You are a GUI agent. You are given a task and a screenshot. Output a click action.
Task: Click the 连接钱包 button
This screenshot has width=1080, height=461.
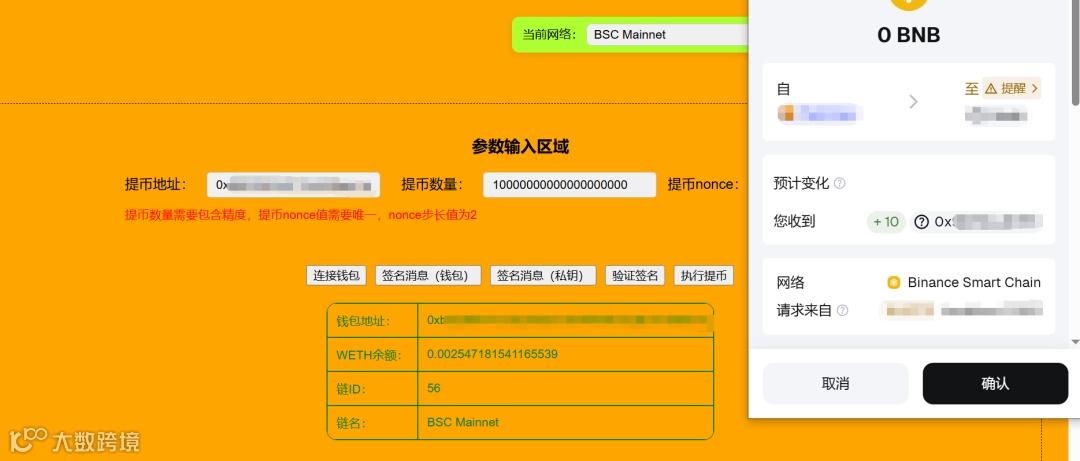pyautogui.click(x=337, y=276)
